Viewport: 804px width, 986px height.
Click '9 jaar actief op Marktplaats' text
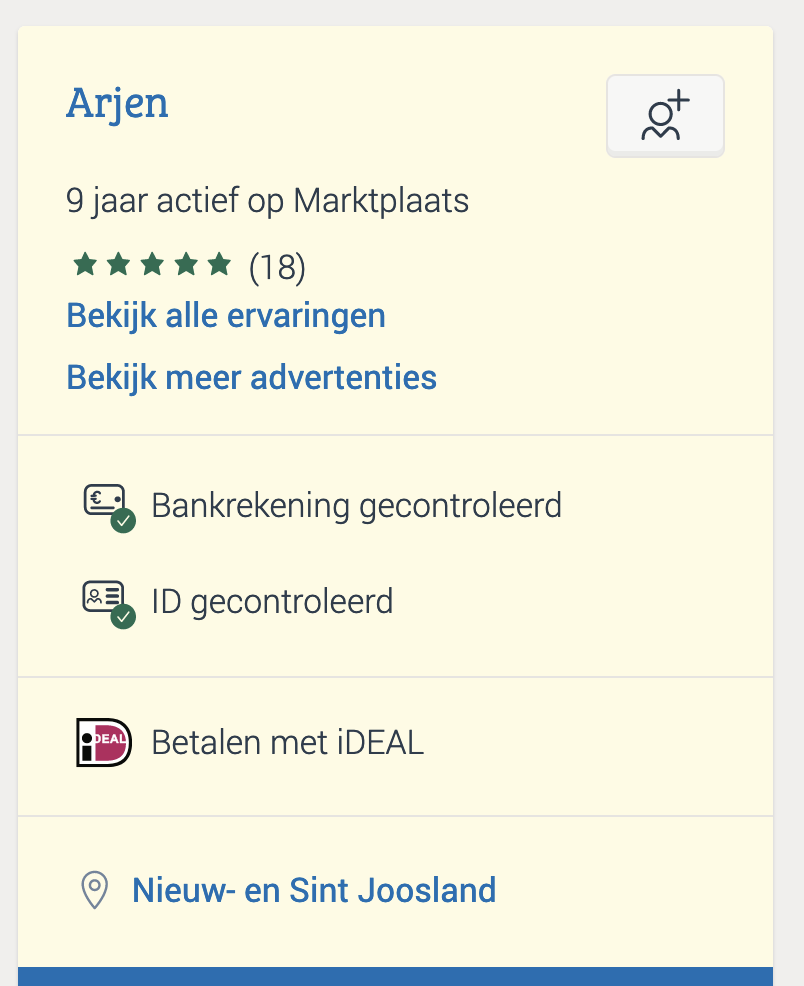(267, 201)
